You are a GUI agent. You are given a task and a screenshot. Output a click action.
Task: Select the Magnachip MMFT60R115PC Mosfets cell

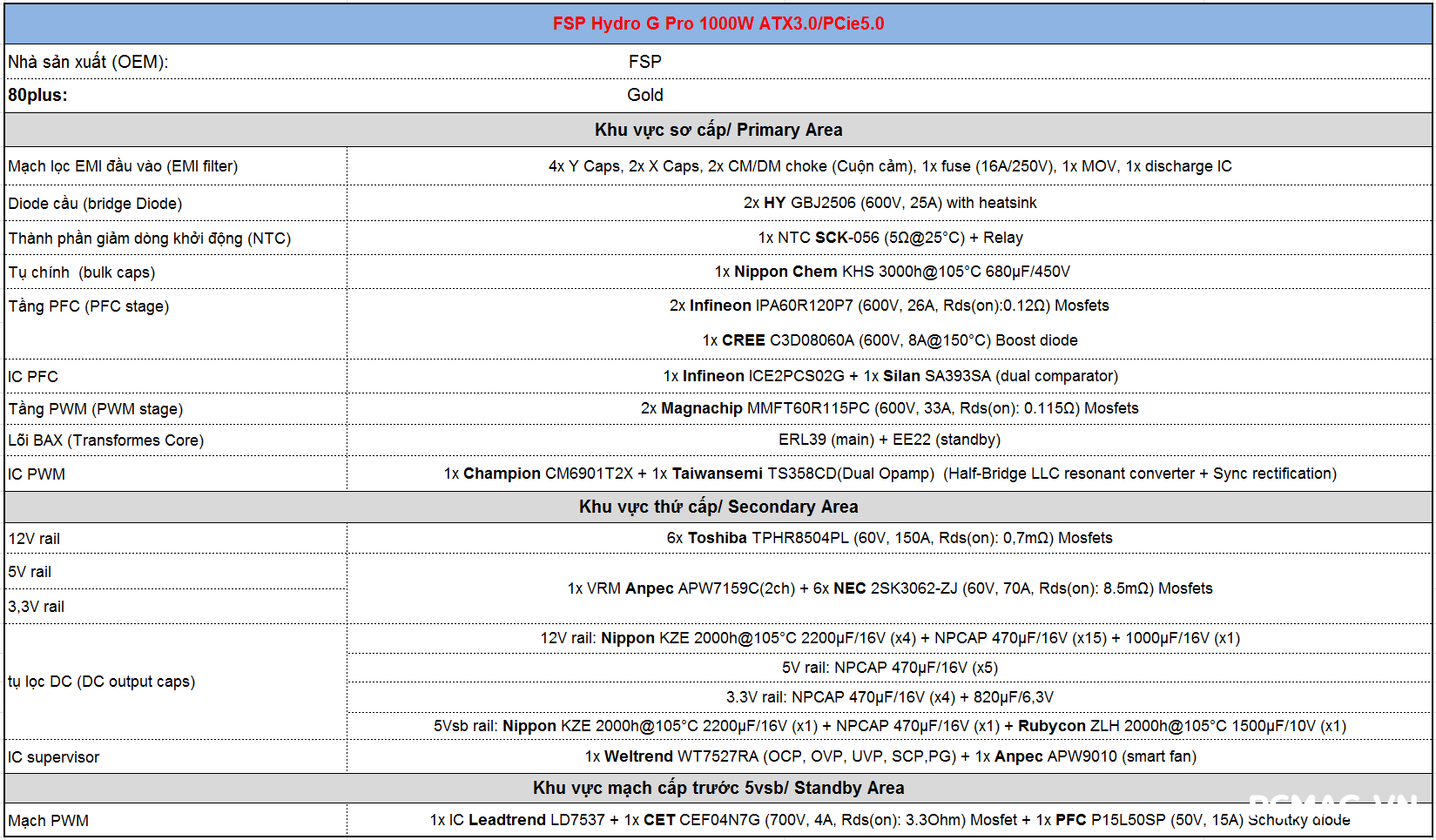coord(889,408)
